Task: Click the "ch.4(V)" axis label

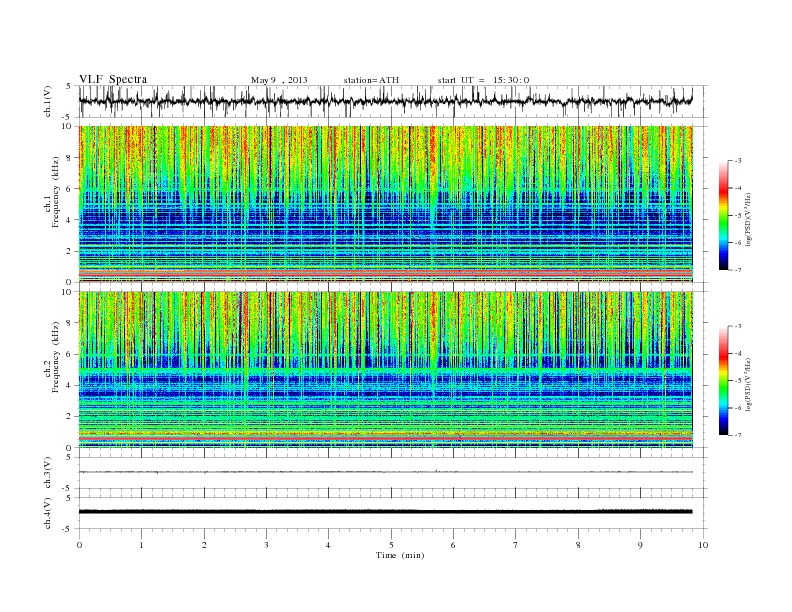Action: tap(48, 514)
